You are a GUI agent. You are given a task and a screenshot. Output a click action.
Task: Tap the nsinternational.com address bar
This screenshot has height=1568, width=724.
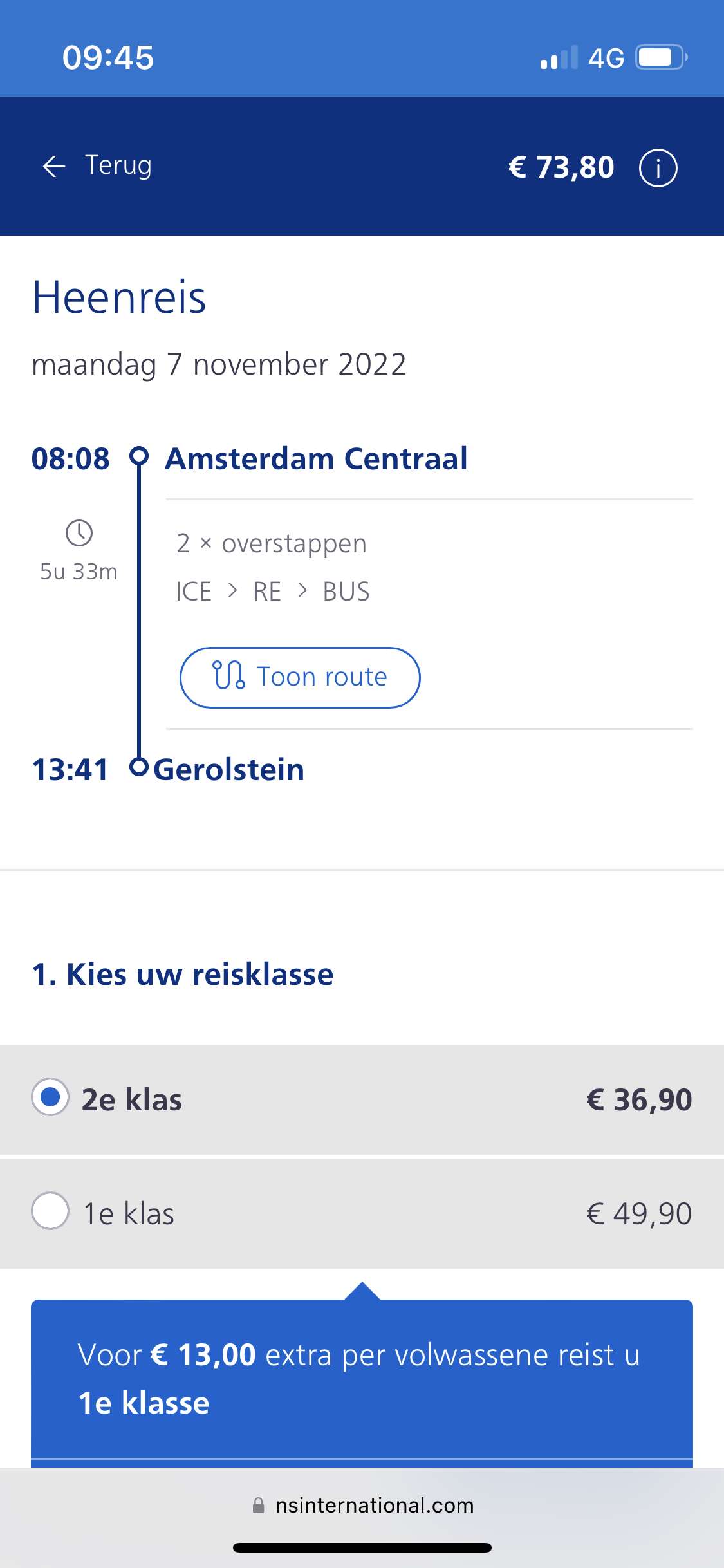(x=373, y=1506)
